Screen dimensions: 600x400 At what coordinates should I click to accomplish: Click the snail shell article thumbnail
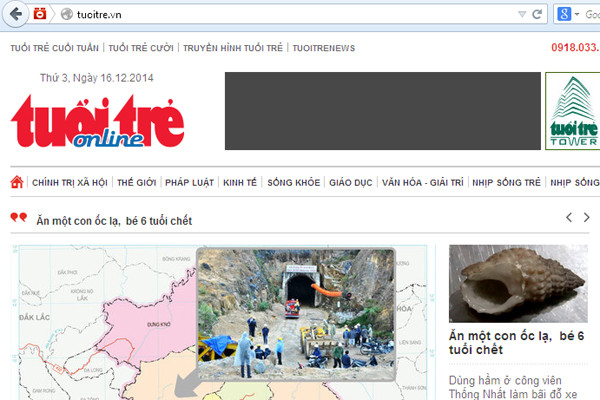517,283
